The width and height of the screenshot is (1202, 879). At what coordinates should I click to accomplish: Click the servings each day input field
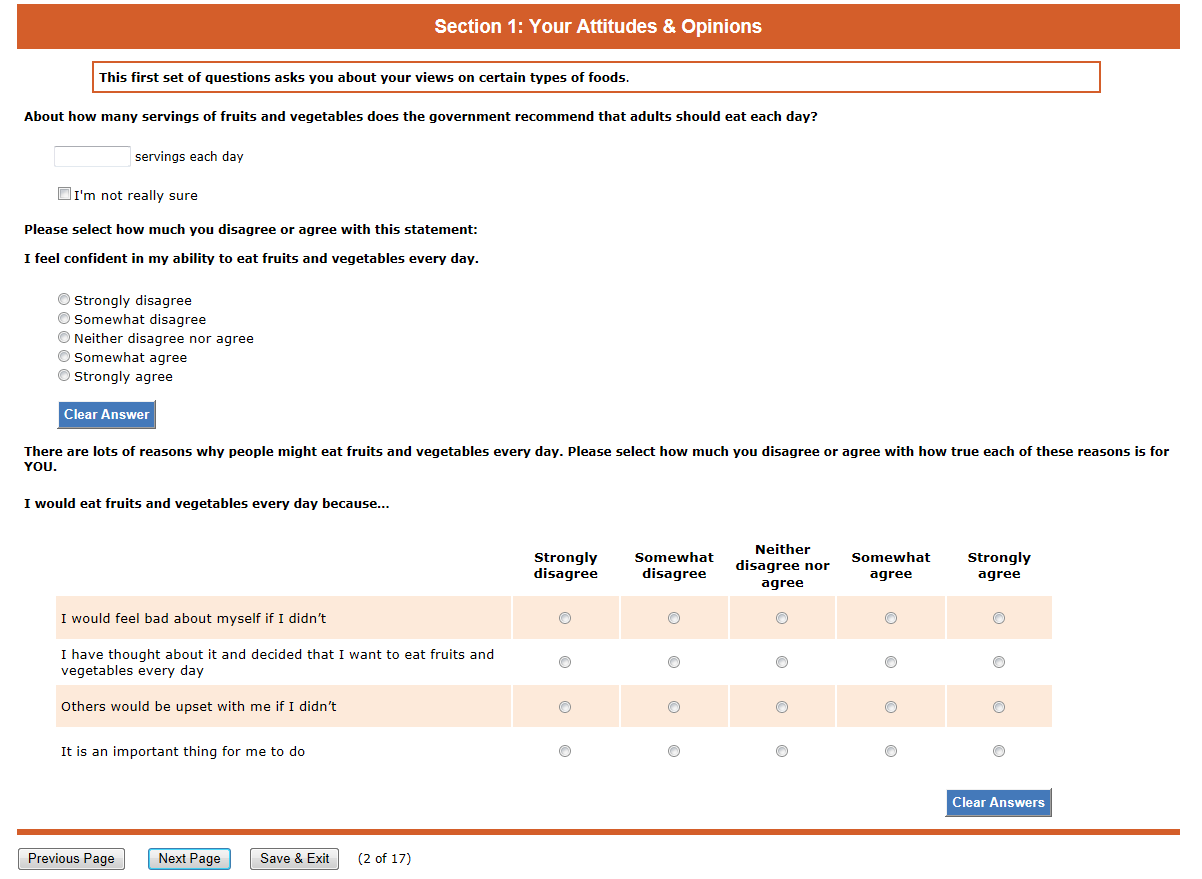point(92,157)
